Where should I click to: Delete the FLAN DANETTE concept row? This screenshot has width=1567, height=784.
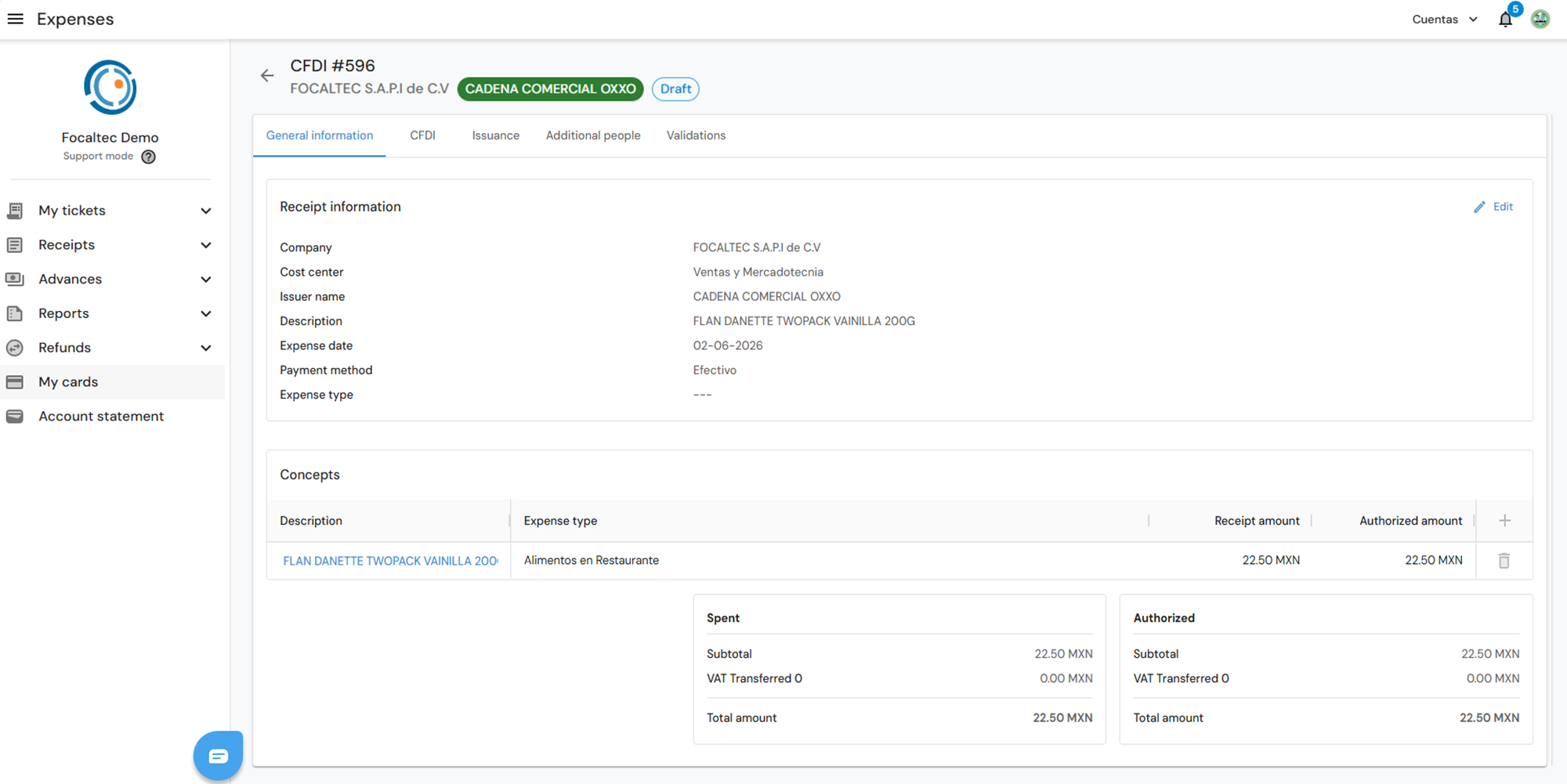click(1504, 561)
